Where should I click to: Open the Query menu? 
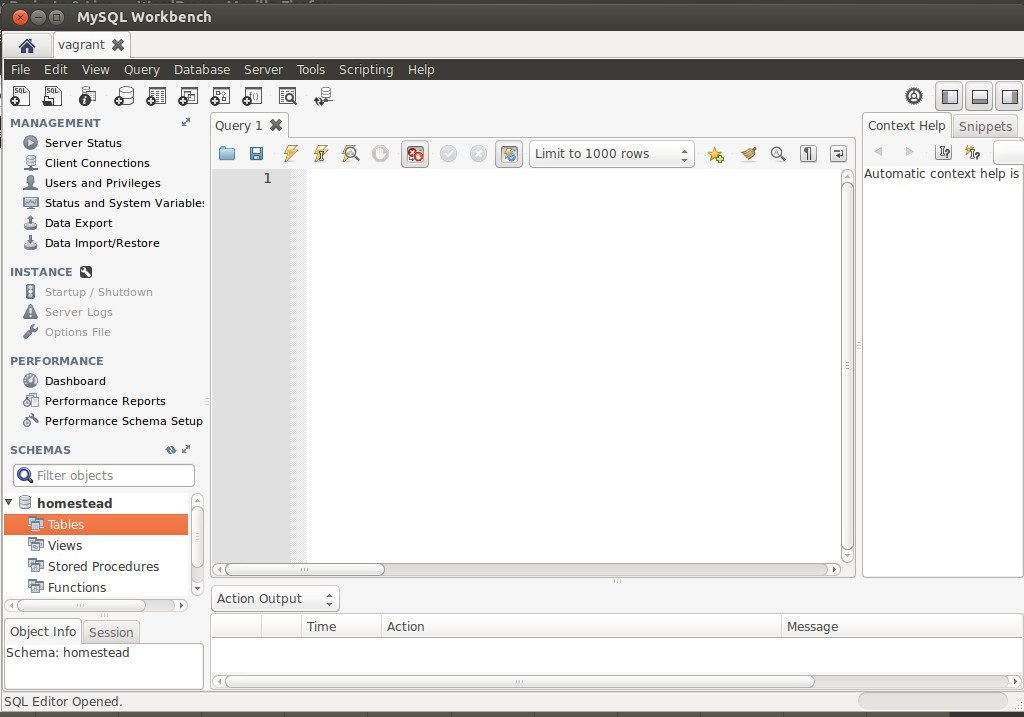coord(141,69)
